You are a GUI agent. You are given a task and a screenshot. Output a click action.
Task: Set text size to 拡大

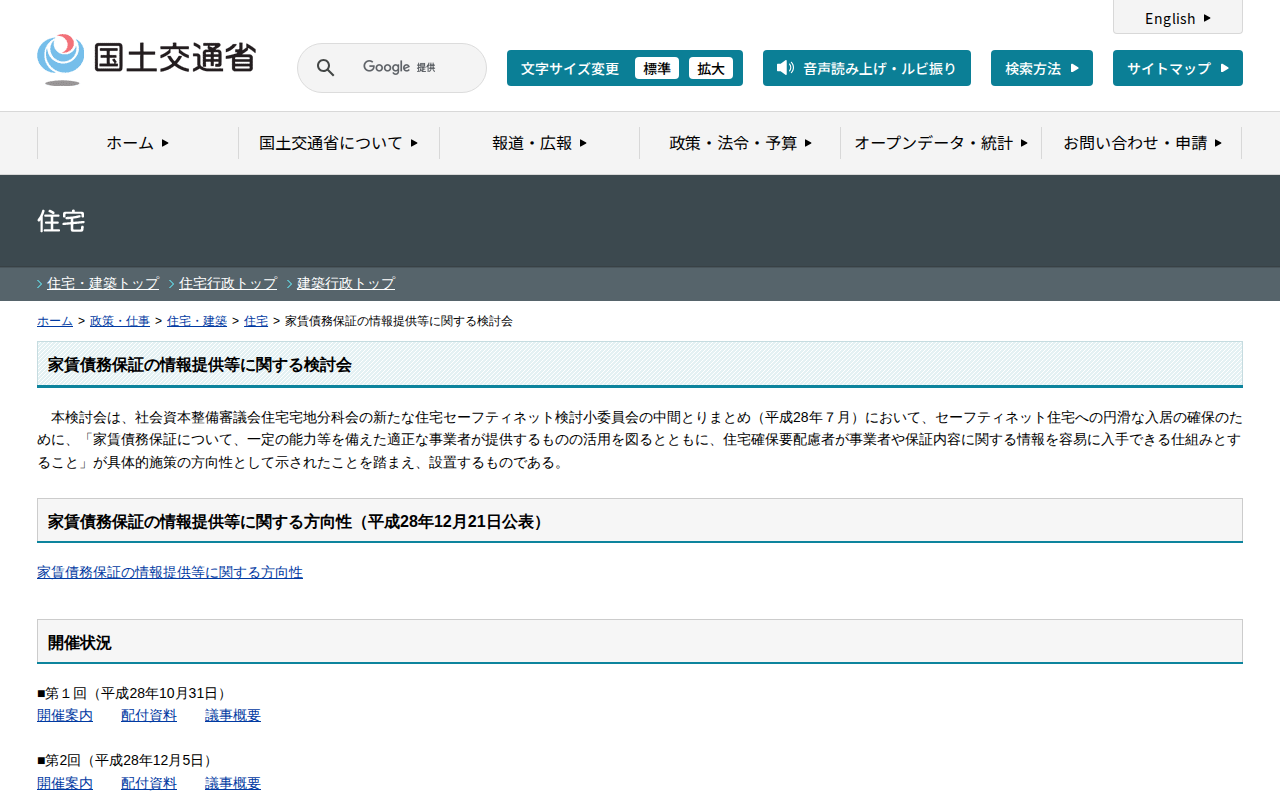[711, 68]
